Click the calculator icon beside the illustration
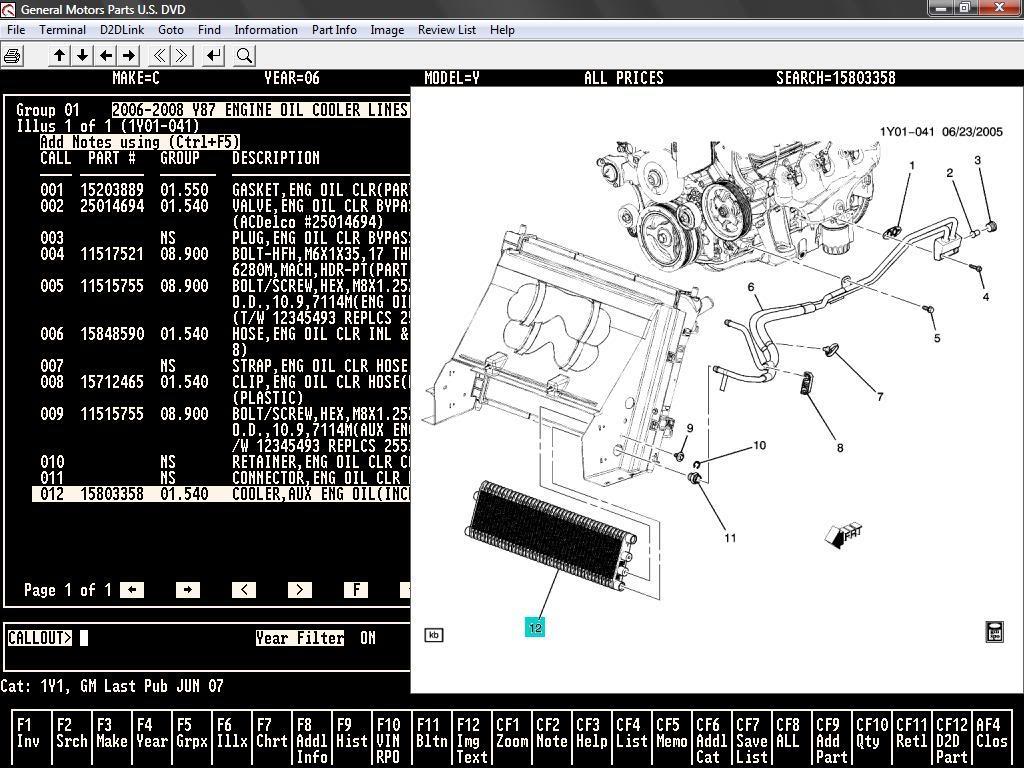 (994, 632)
